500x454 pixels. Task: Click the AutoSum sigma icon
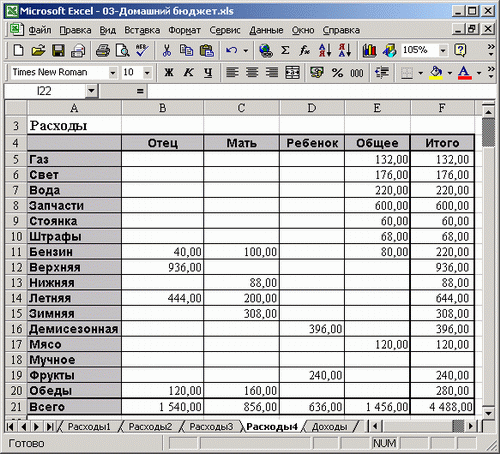(285, 51)
